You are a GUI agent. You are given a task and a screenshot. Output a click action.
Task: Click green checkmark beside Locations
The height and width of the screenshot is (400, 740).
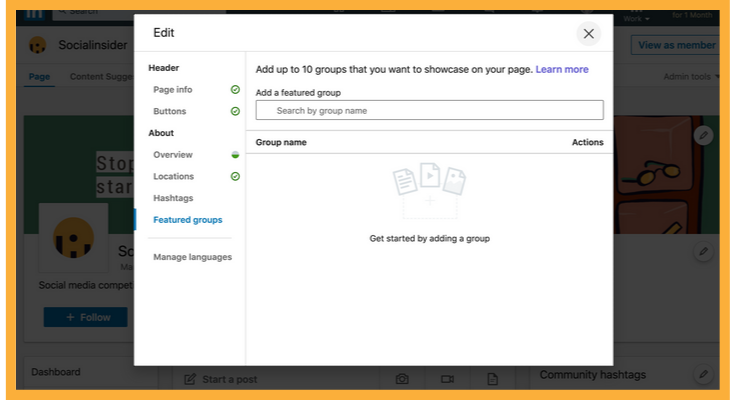[x=235, y=176]
